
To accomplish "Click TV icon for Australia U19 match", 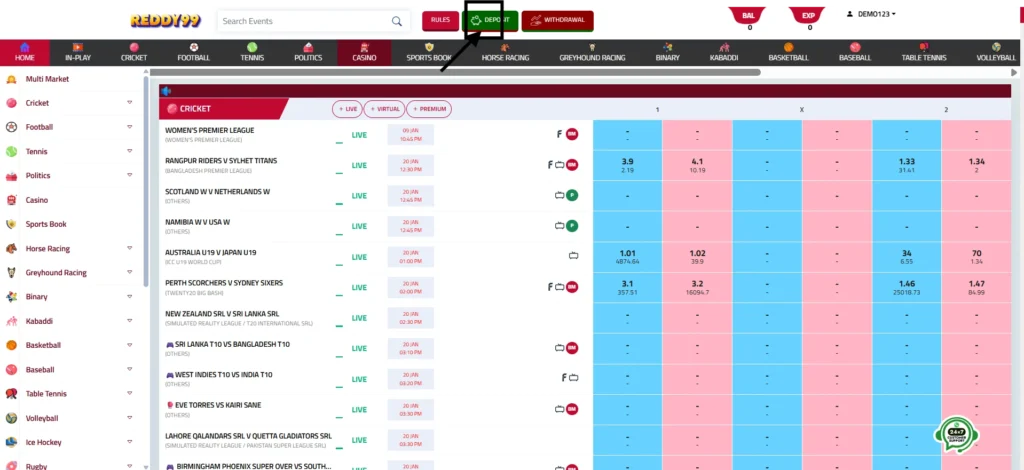I will coord(573,256).
